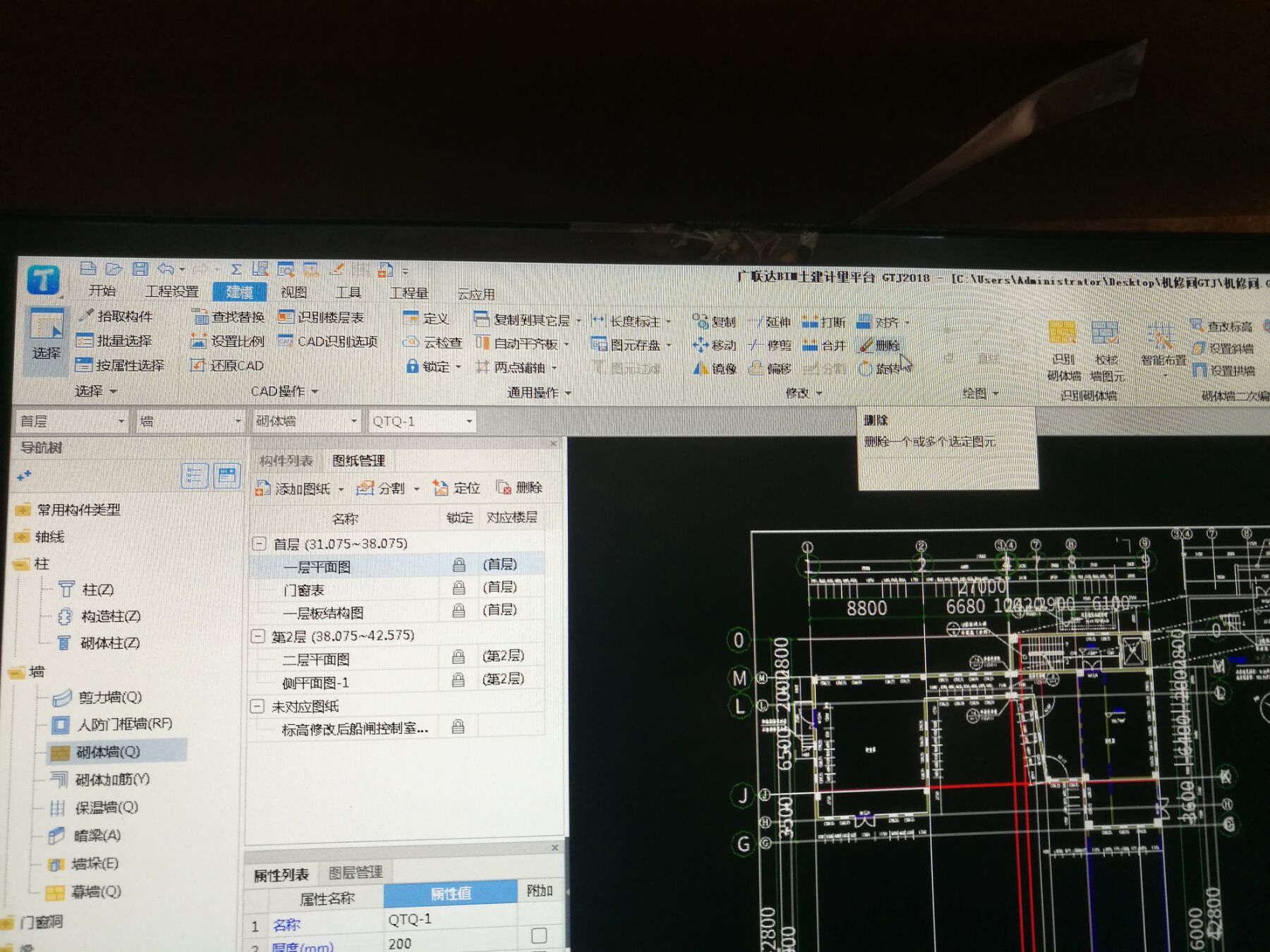Click 查改标高 button

[1221, 326]
